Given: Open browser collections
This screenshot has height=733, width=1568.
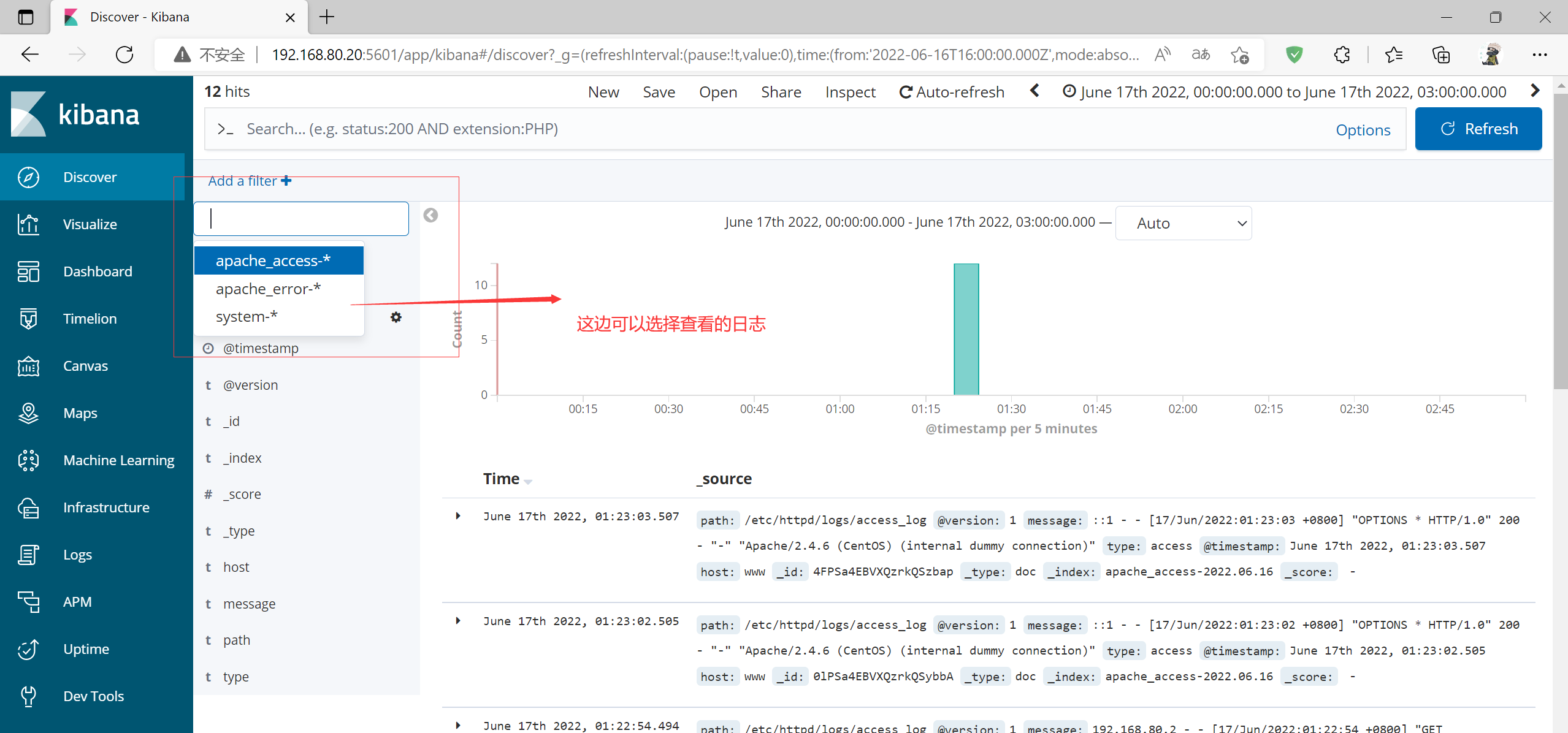Looking at the screenshot, I should pos(1441,55).
